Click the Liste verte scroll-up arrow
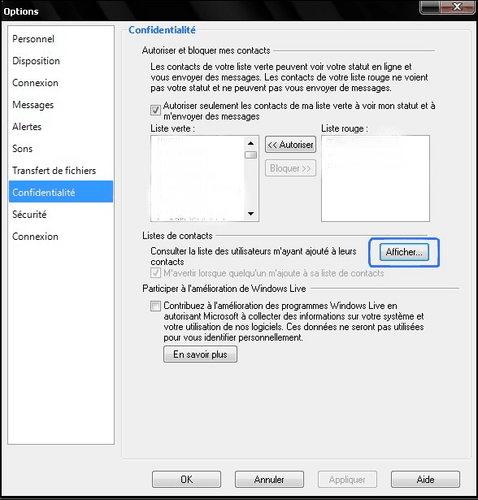This screenshot has width=478, height=500. click(251, 143)
